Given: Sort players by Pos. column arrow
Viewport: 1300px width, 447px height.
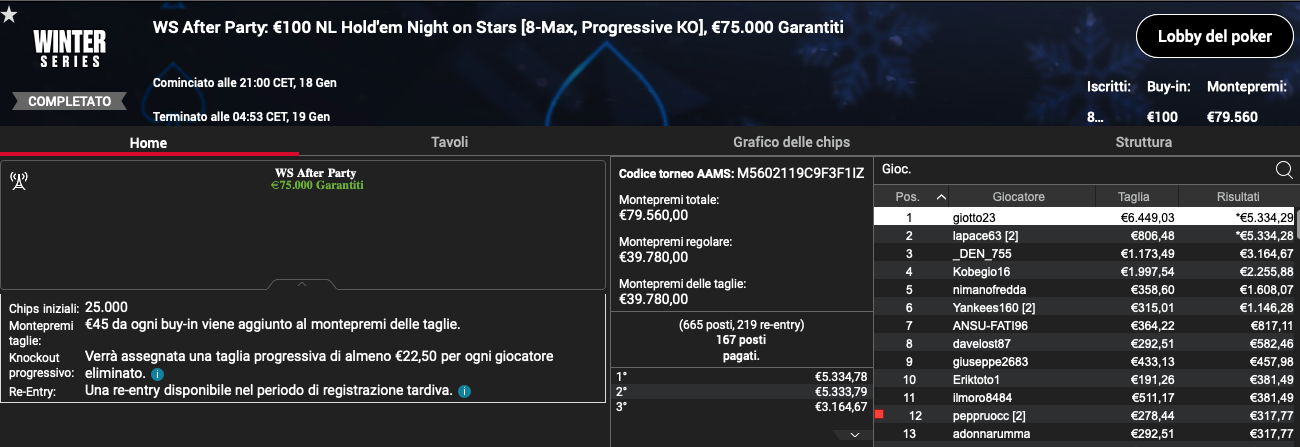Looking at the screenshot, I should pos(939,197).
